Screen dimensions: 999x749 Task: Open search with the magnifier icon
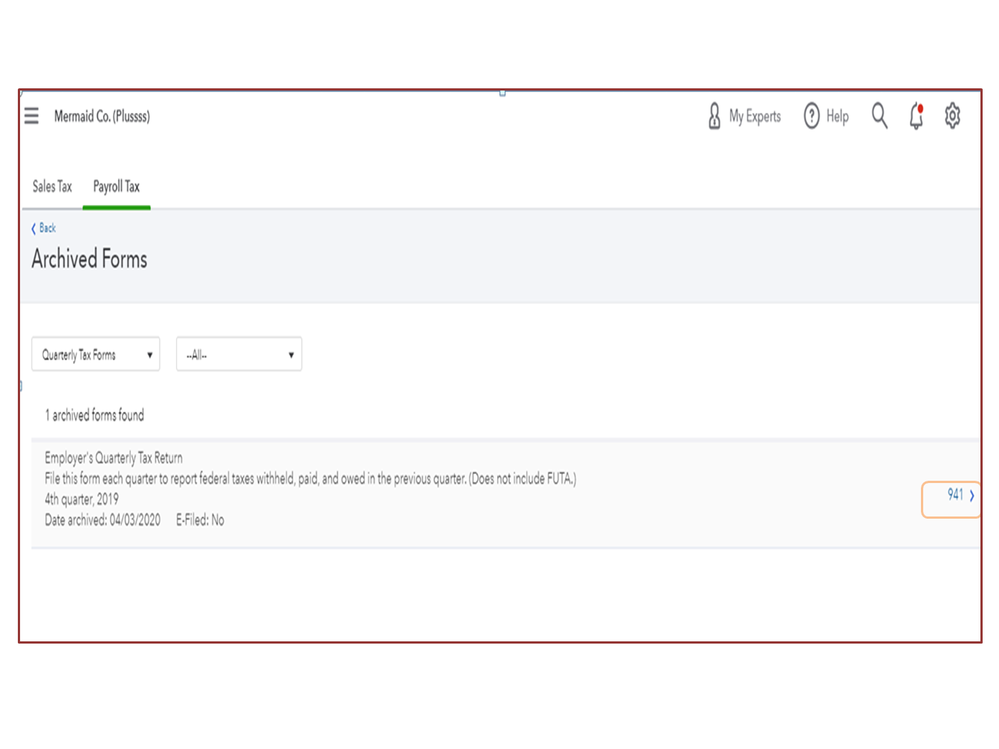[x=879, y=116]
